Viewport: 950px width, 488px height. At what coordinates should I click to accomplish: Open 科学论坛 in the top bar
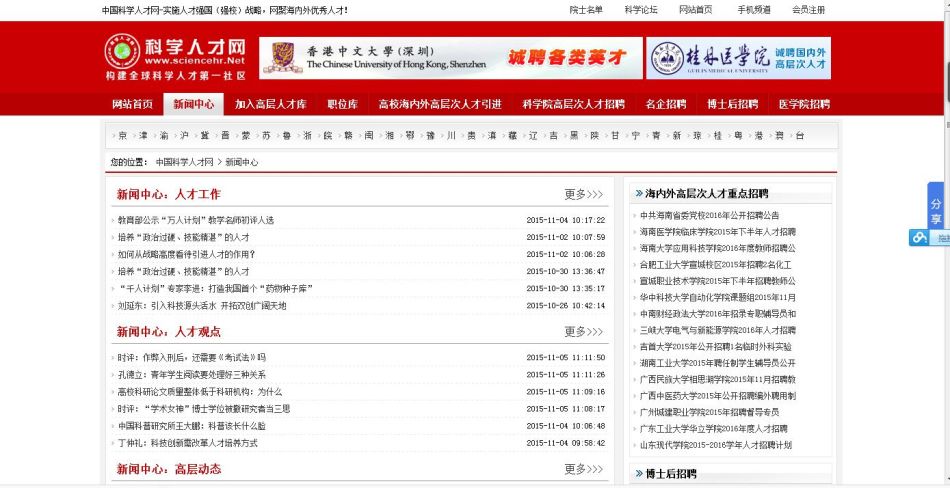(x=641, y=10)
